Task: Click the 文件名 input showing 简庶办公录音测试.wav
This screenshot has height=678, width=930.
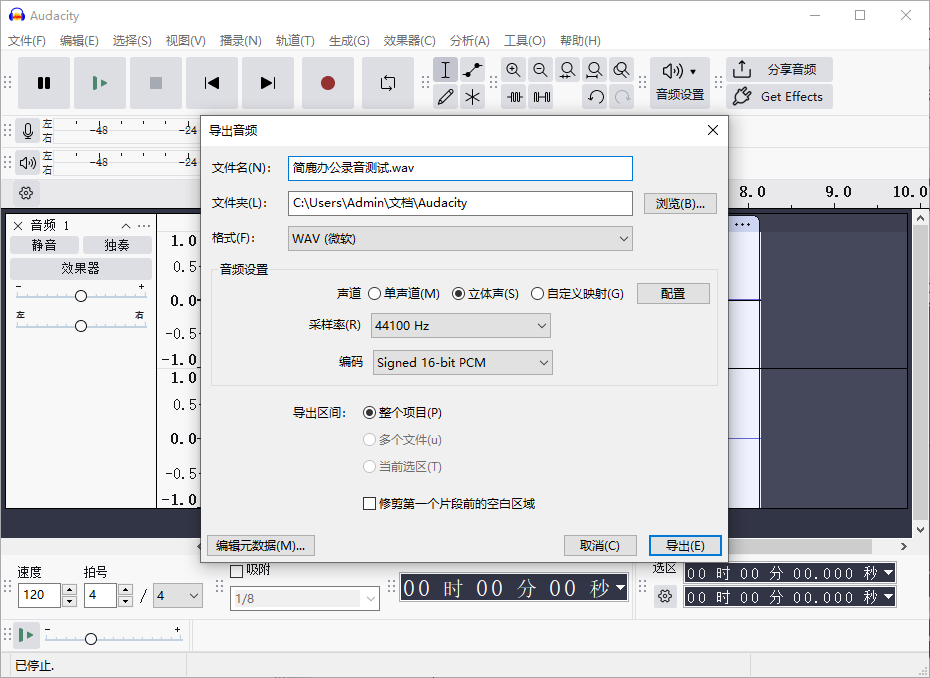Action: click(x=459, y=168)
